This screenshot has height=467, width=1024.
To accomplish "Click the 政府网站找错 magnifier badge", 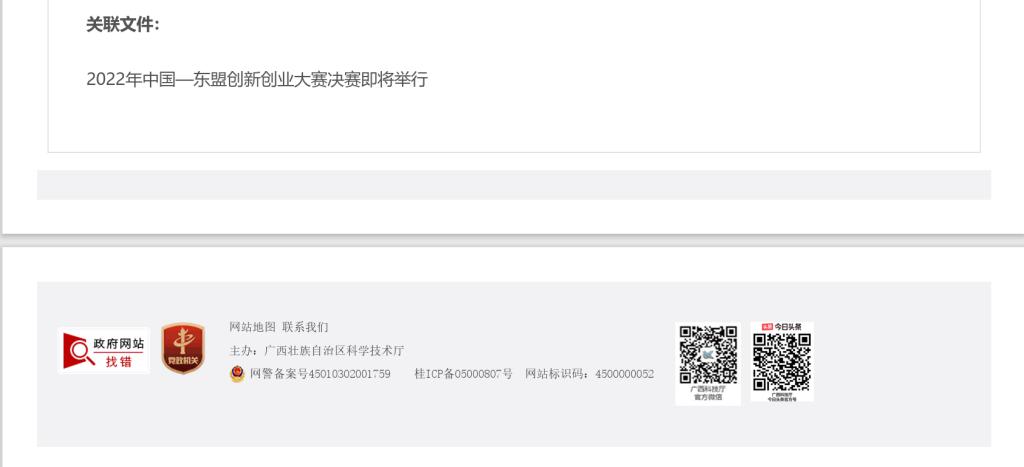I will (104, 351).
